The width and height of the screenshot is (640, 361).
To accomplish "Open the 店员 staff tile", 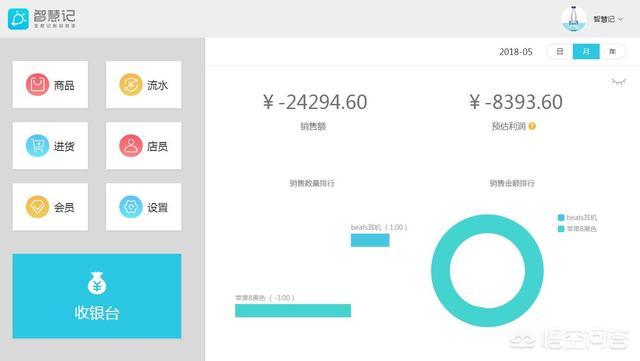I will tap(144, 146).
